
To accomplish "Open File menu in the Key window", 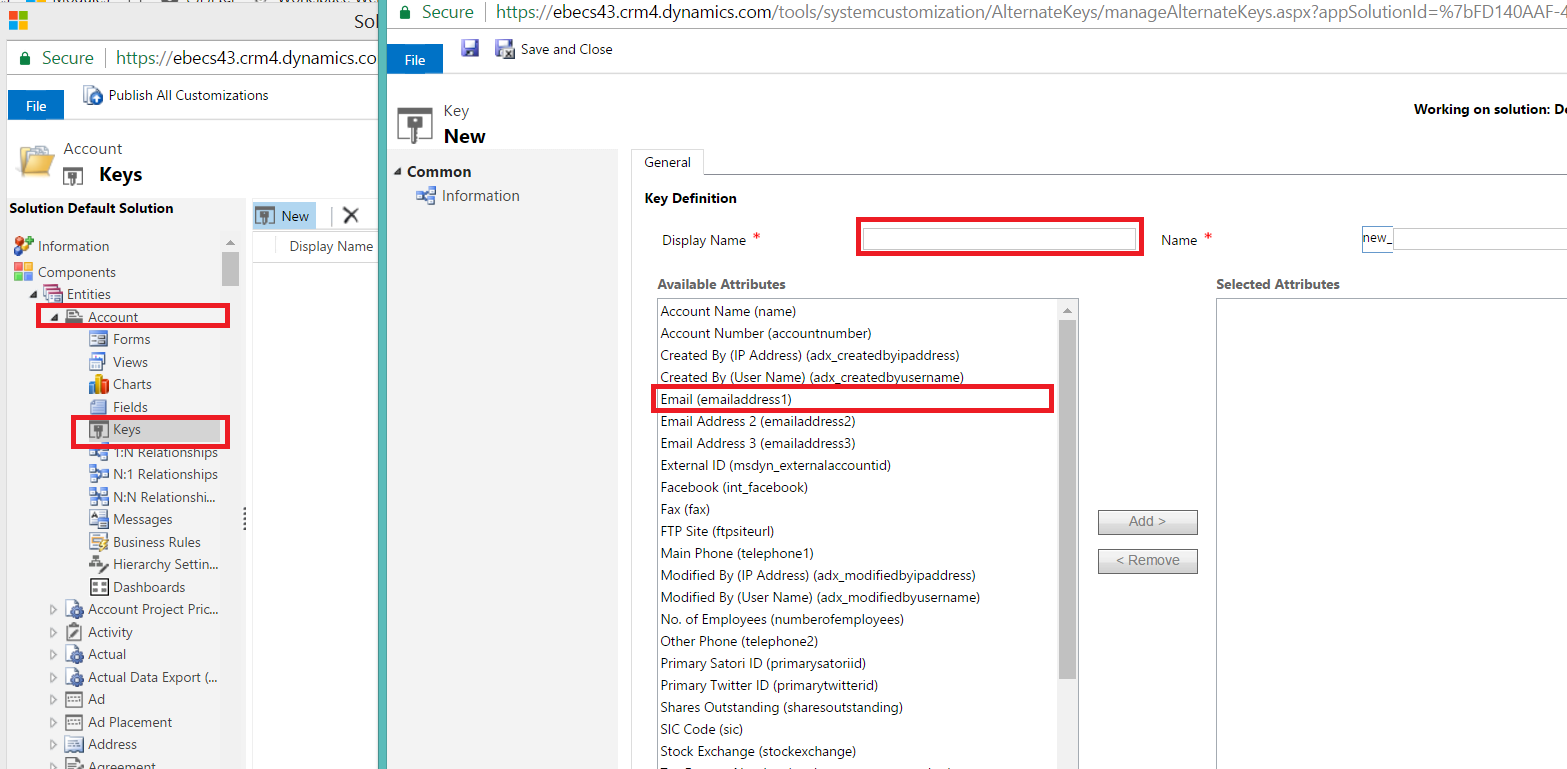I will 415,60.
